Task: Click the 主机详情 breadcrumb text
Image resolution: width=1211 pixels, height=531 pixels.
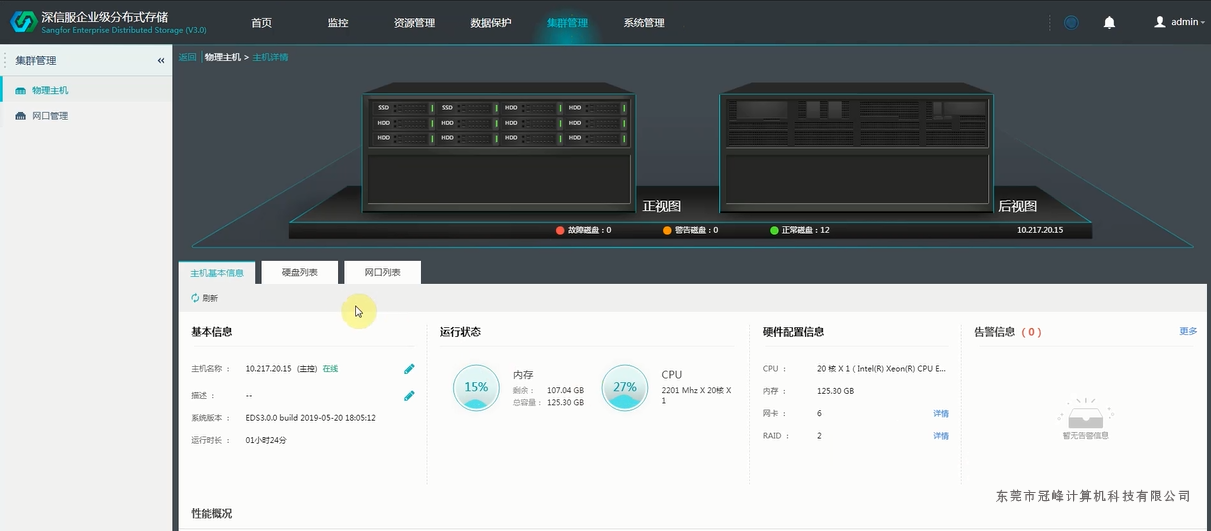Action: pos(270,58)
